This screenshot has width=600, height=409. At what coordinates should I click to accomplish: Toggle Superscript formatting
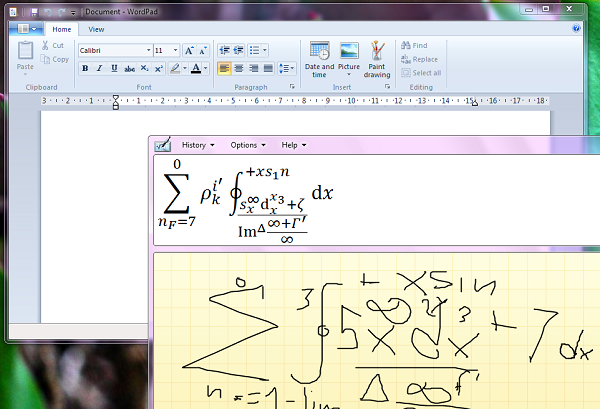[159, 68]
